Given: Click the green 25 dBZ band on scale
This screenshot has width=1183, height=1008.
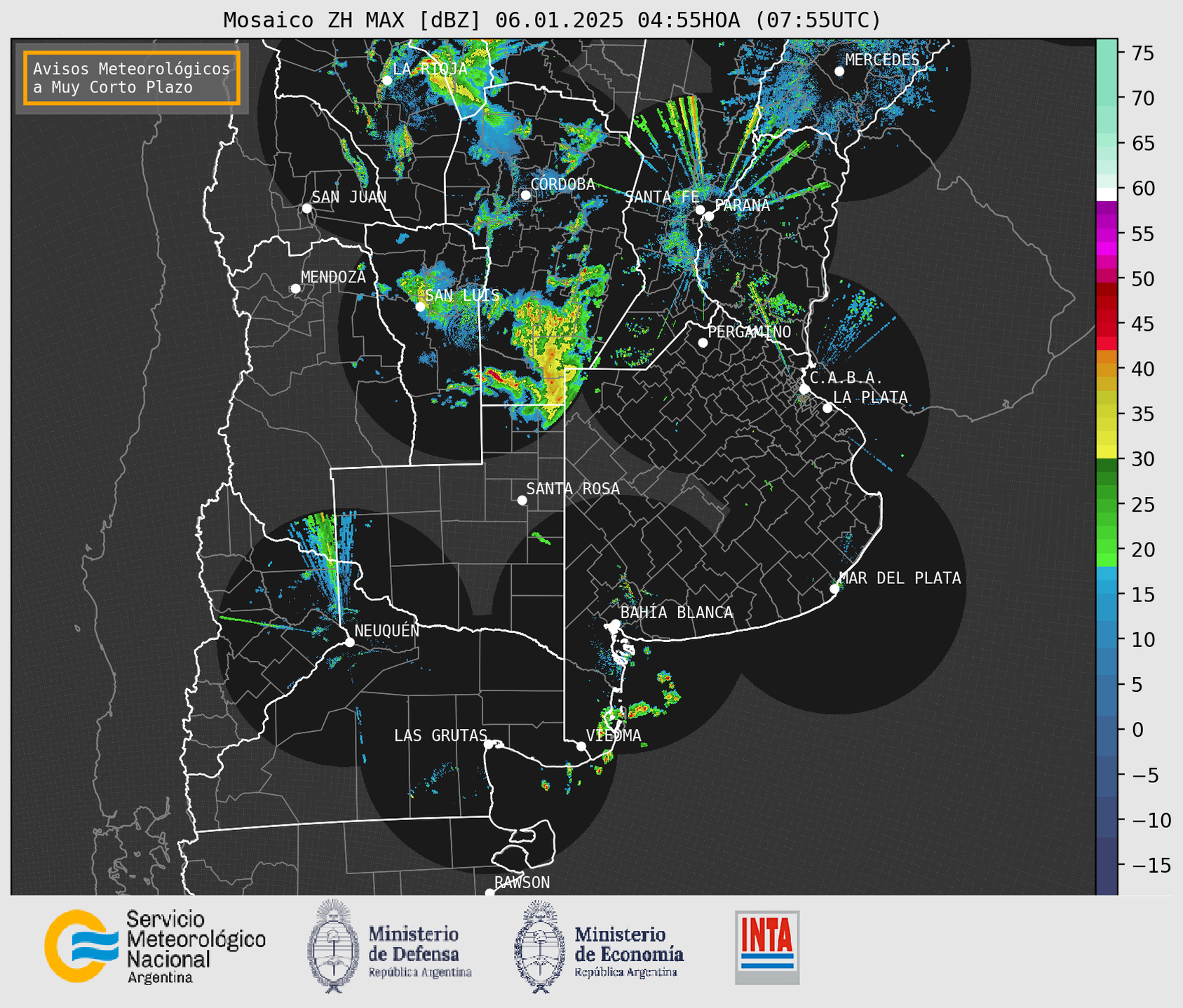Looking at the screenshot, I should point(1106,505).
